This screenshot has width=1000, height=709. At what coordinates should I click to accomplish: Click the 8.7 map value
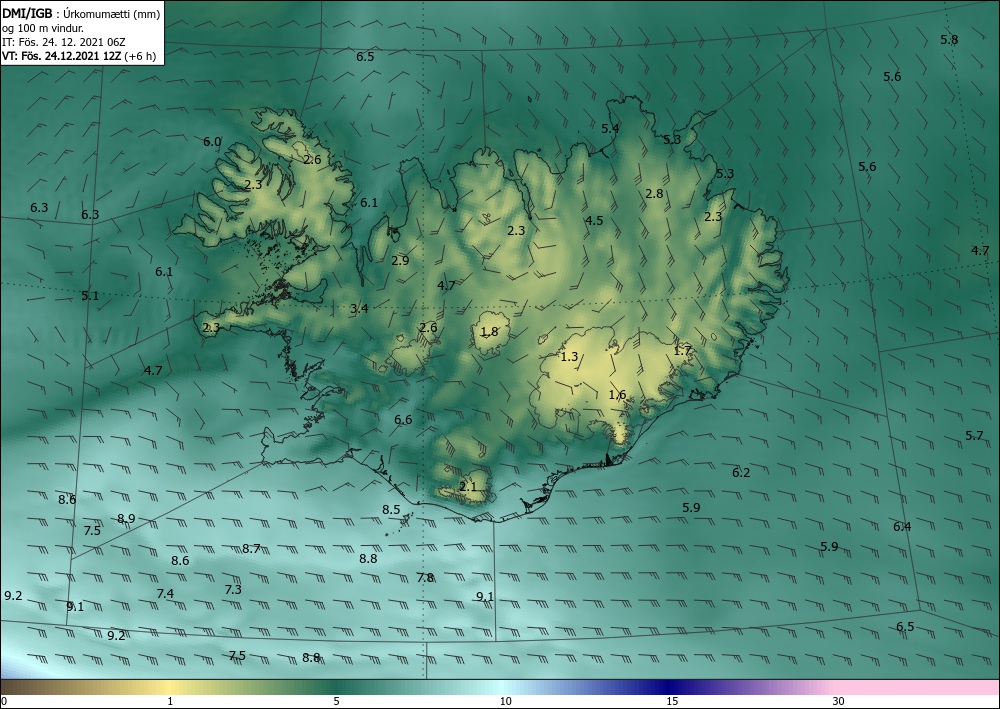point(251,548)
